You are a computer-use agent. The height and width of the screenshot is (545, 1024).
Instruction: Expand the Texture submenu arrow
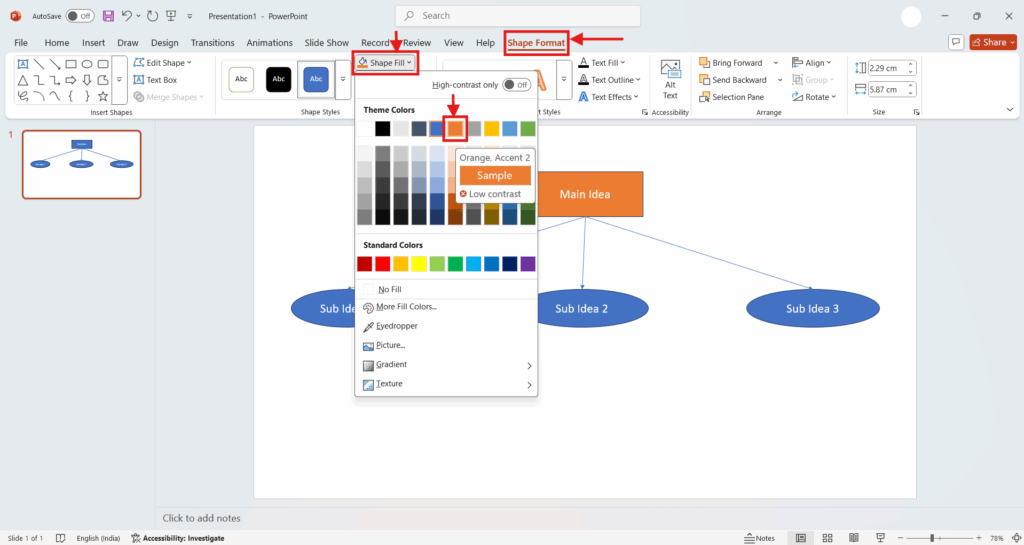(x=529, y=384)
